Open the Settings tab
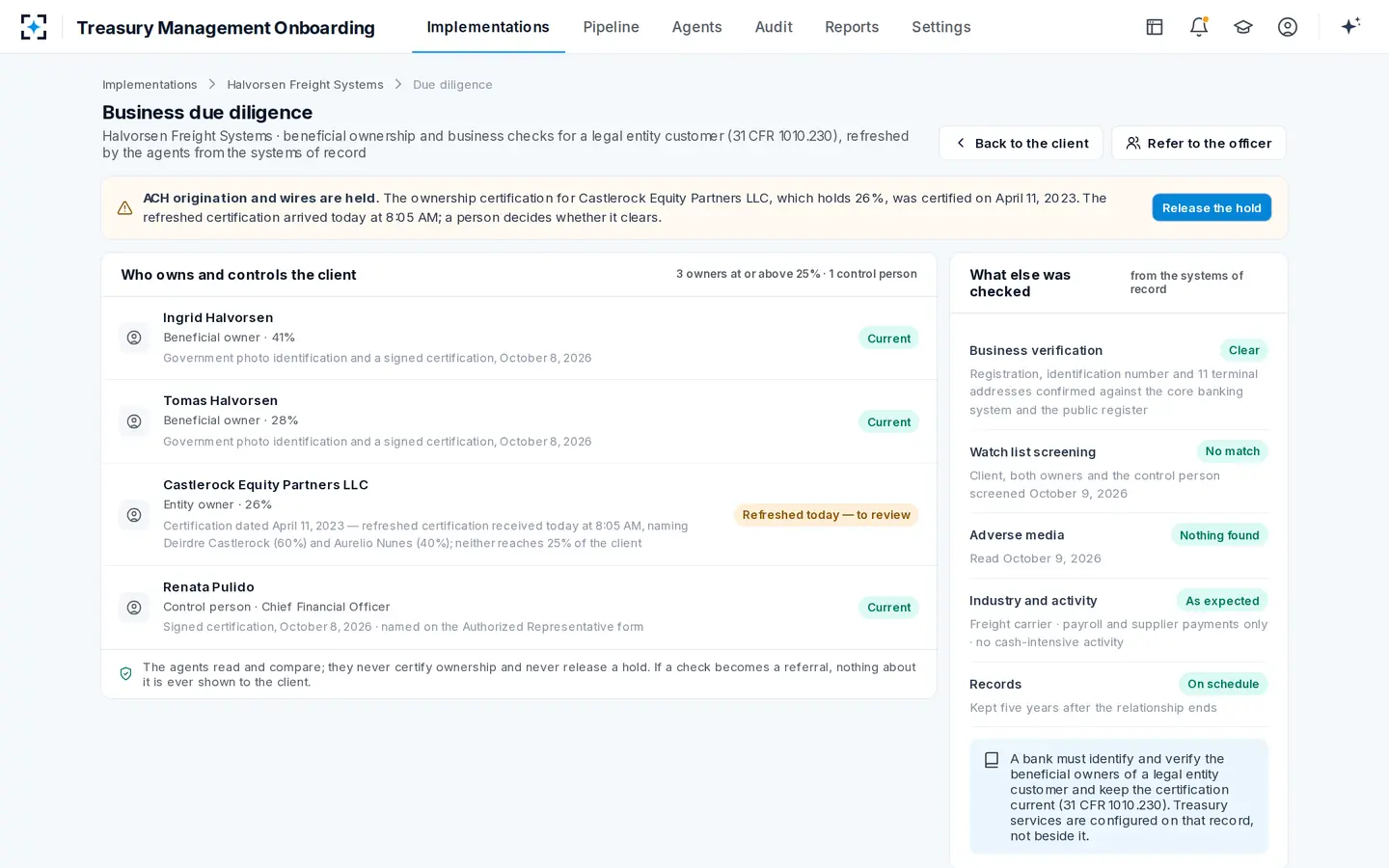1389x868 pixels. click(x=941, y=27)
